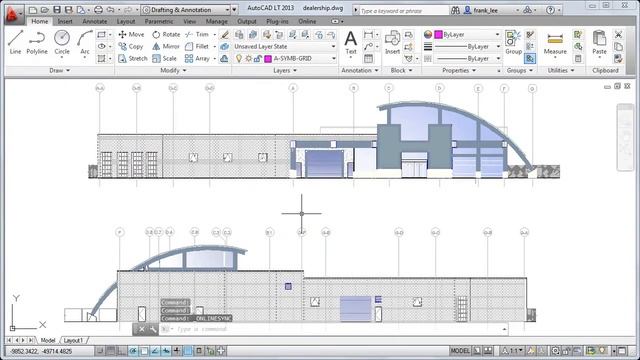This screenshot has width=640, height=360.
Task: Open the annotation scale 1:1 dropdown
Action: click(x=512, y=350)
